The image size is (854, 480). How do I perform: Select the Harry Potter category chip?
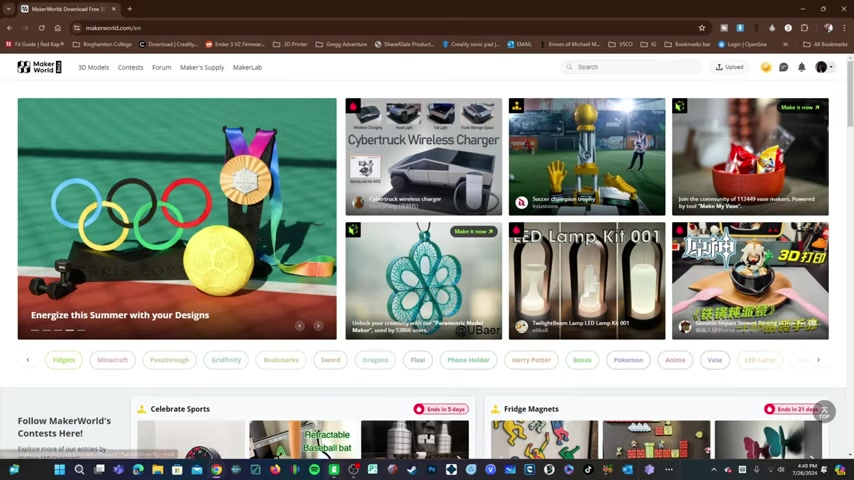click(531, 360)
